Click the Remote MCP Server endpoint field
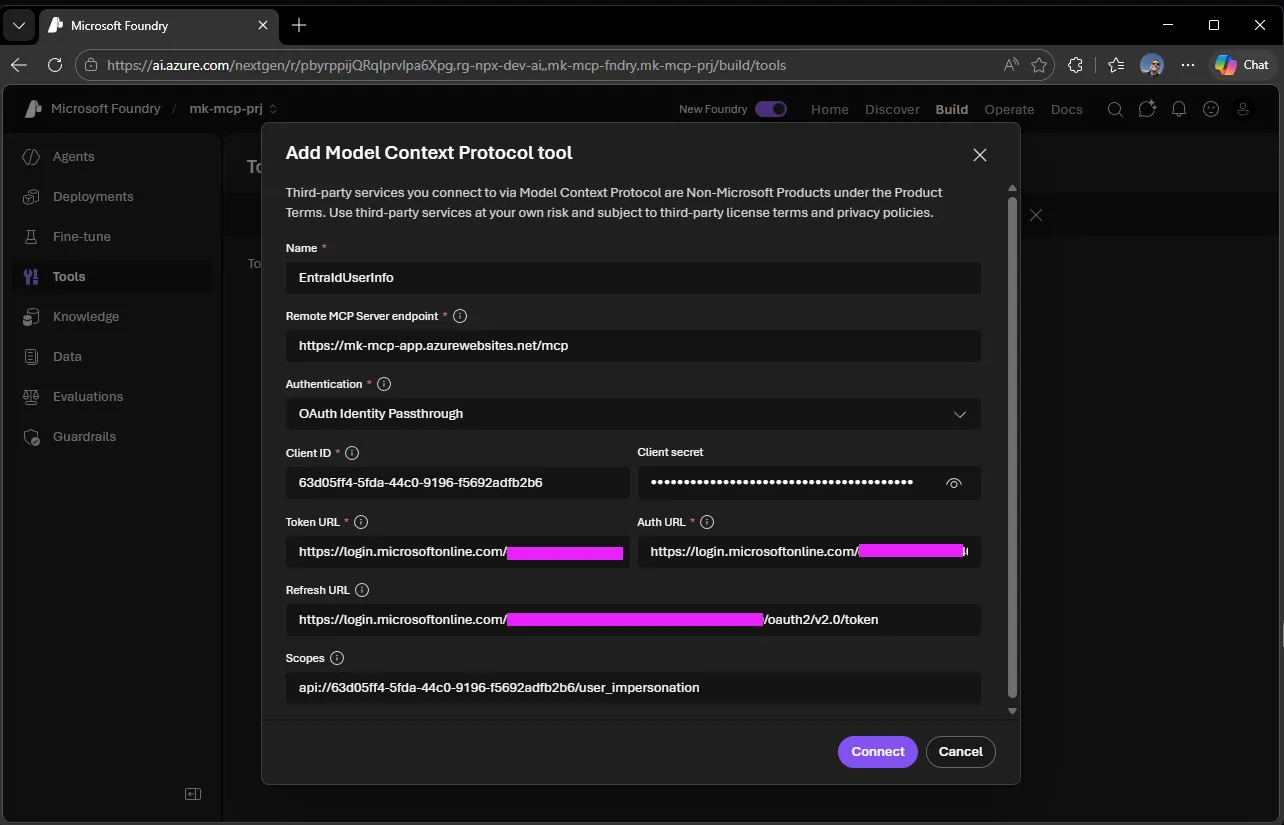This screenshot has width=1284, height=825. point(633,346)
